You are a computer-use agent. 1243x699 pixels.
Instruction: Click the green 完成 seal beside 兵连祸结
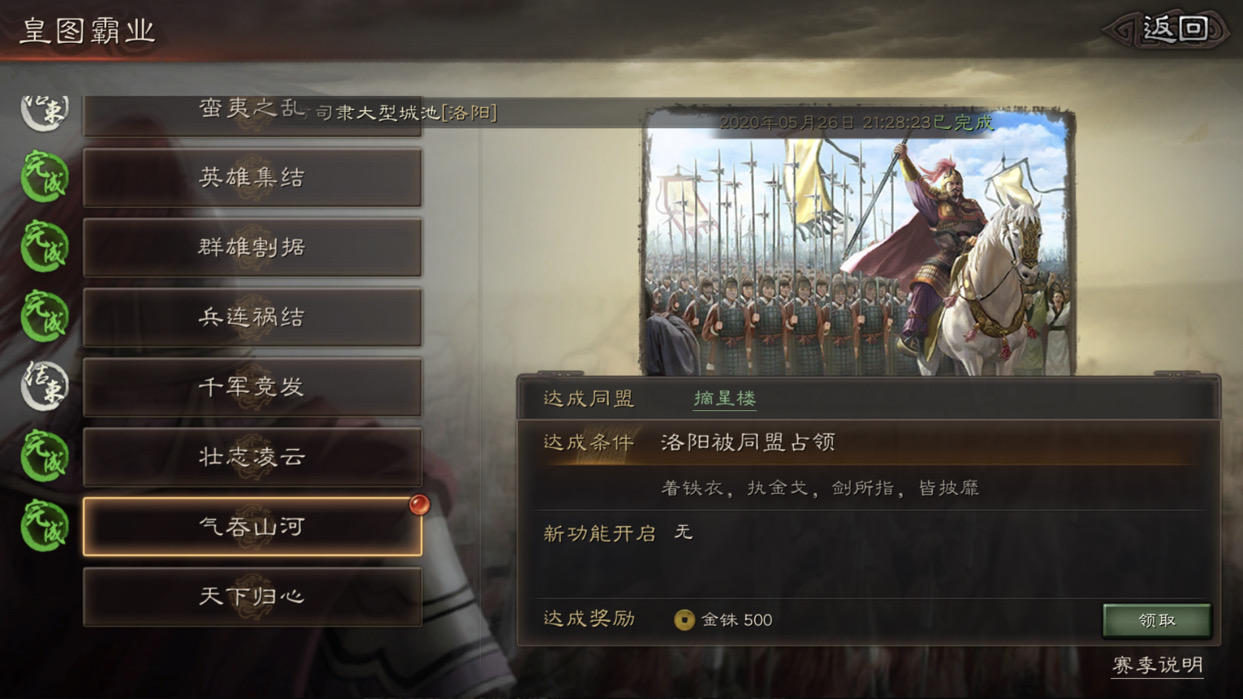(x=45, y=317)
